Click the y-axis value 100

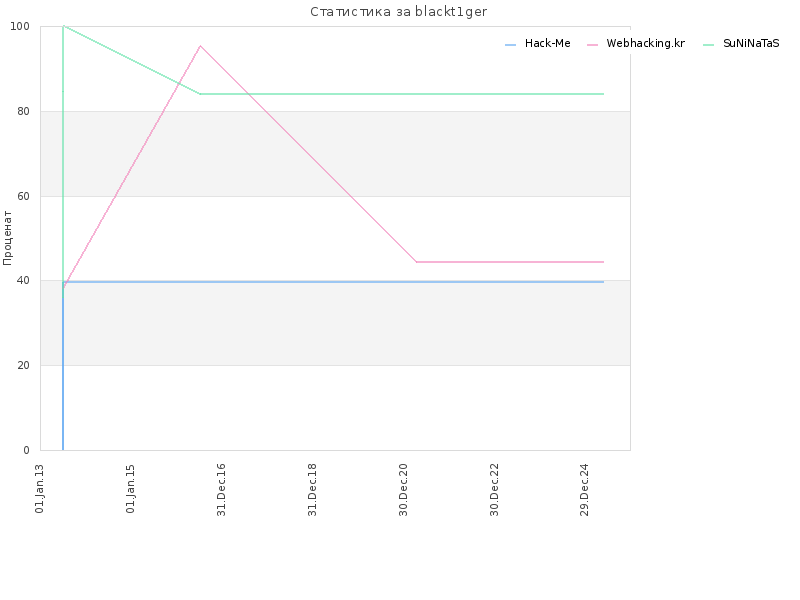coord(20,27)
